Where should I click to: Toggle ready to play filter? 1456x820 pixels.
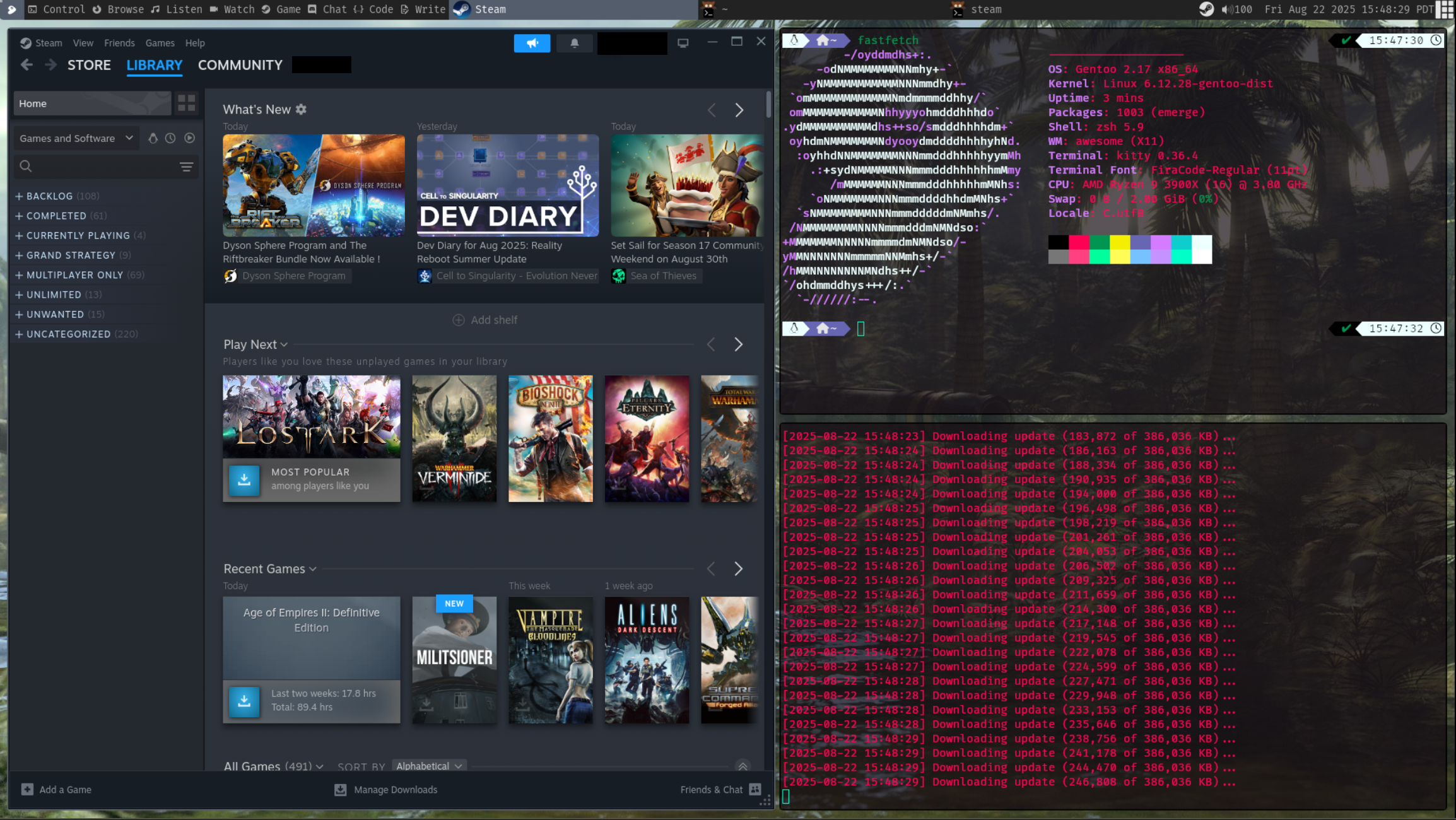(x=189, y=138)
